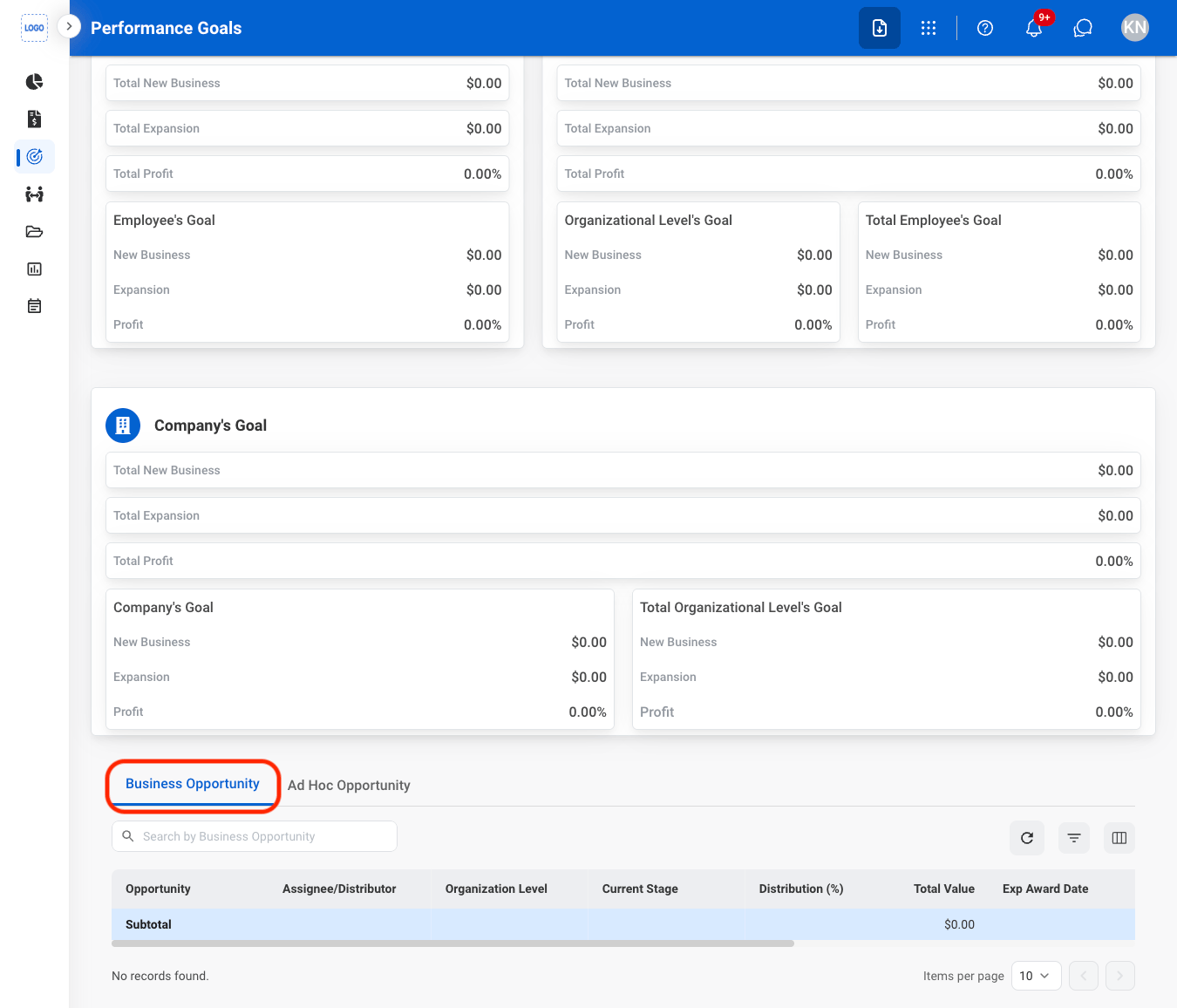Select the Subtotal row label

[148, 924]
